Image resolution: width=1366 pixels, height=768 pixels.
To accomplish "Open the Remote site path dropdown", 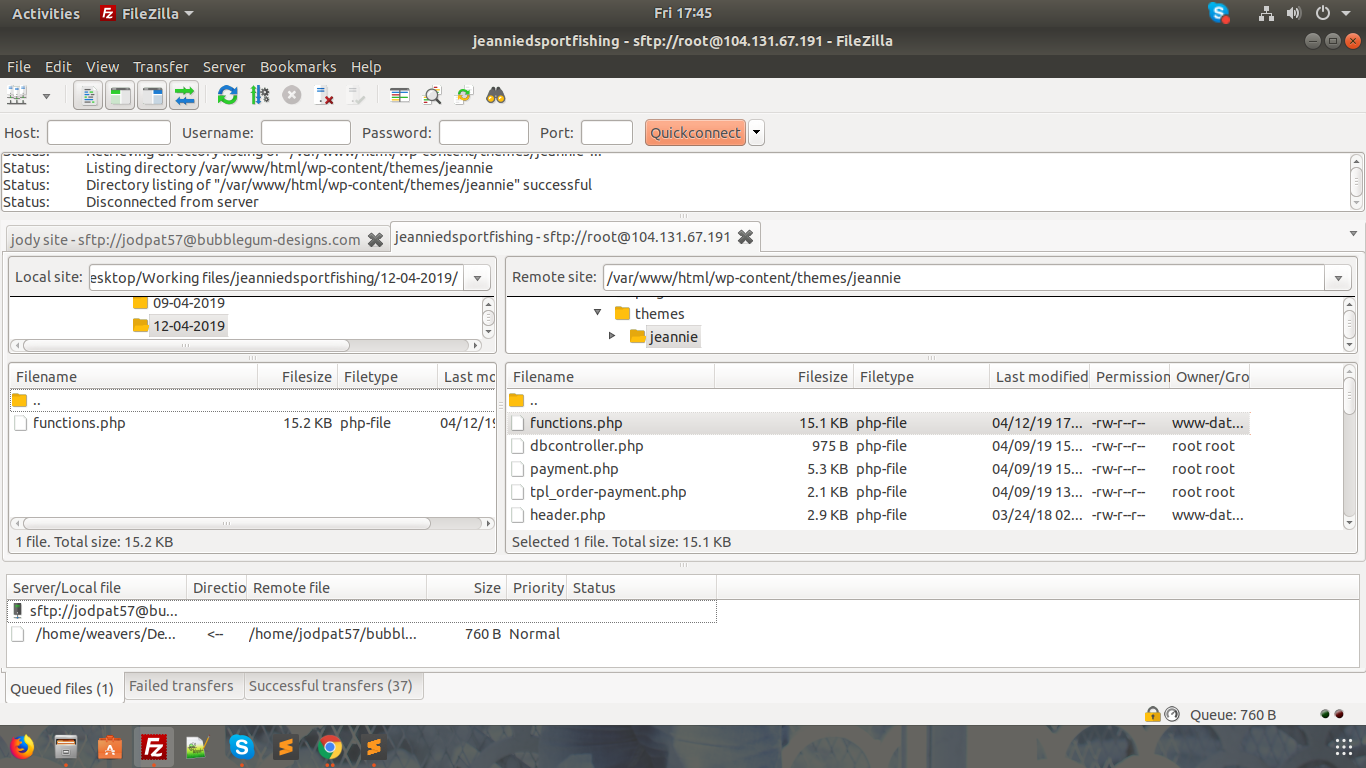I will (x=1339, y=278).
